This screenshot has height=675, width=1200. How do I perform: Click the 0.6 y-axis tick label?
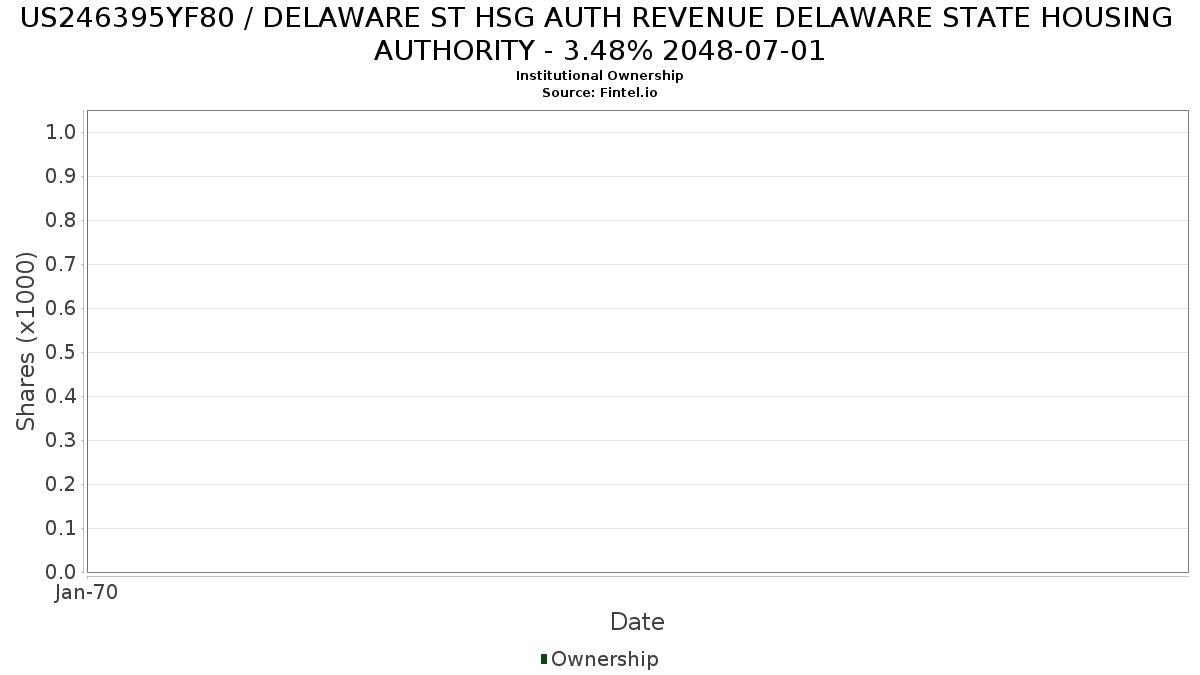[62, 309]
